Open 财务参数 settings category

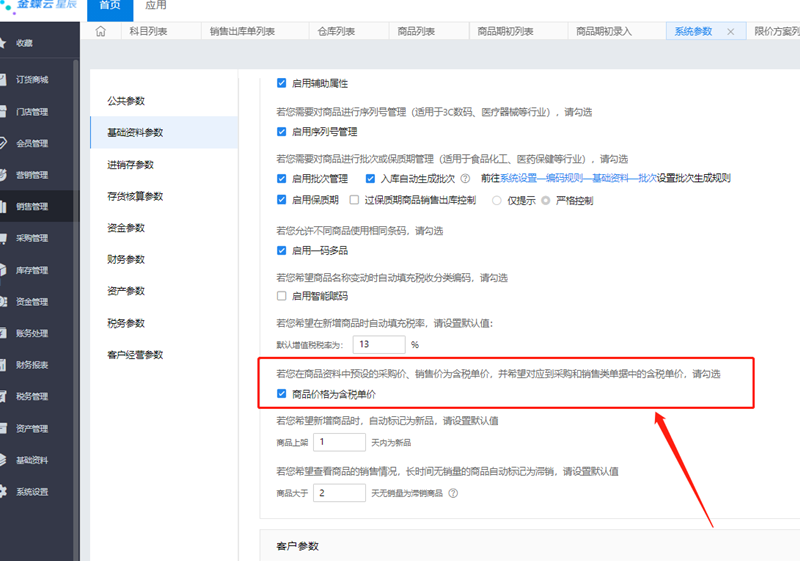126,260
